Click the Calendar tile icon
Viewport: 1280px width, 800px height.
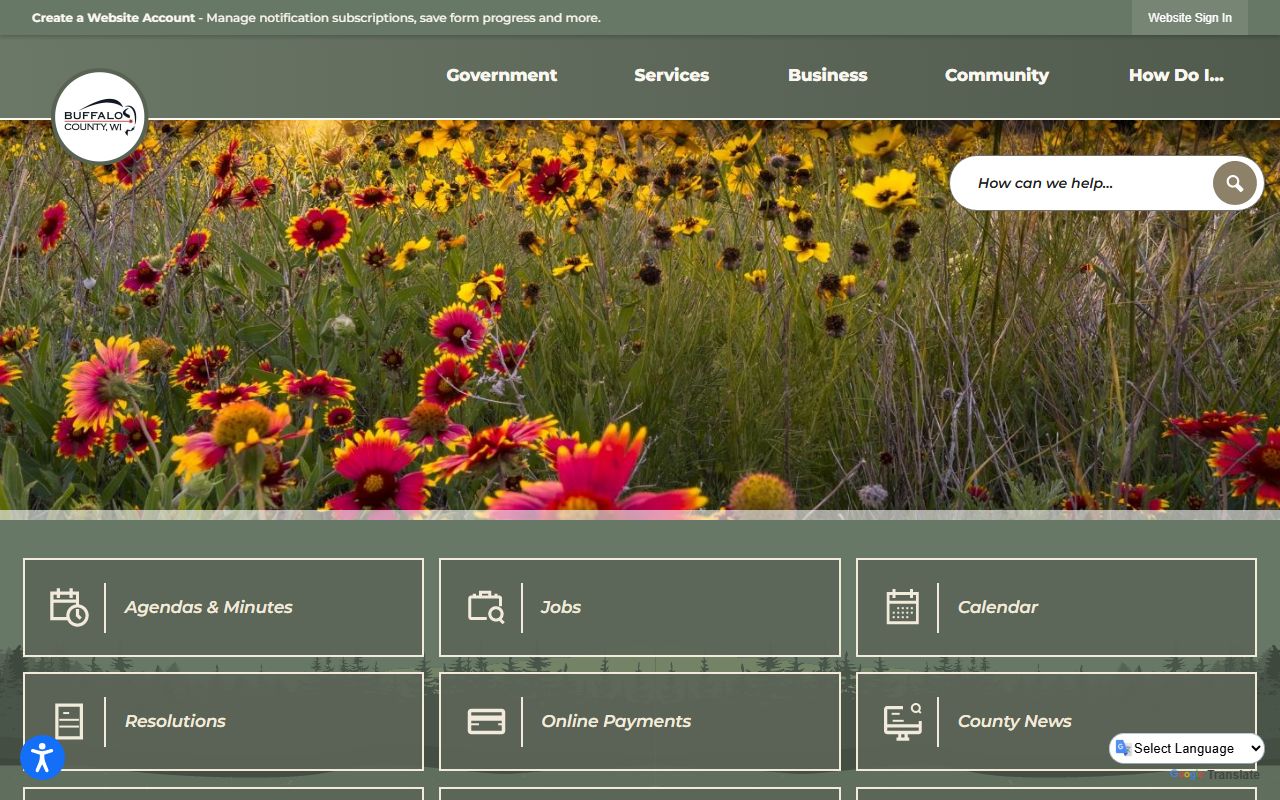coord(902,607)
